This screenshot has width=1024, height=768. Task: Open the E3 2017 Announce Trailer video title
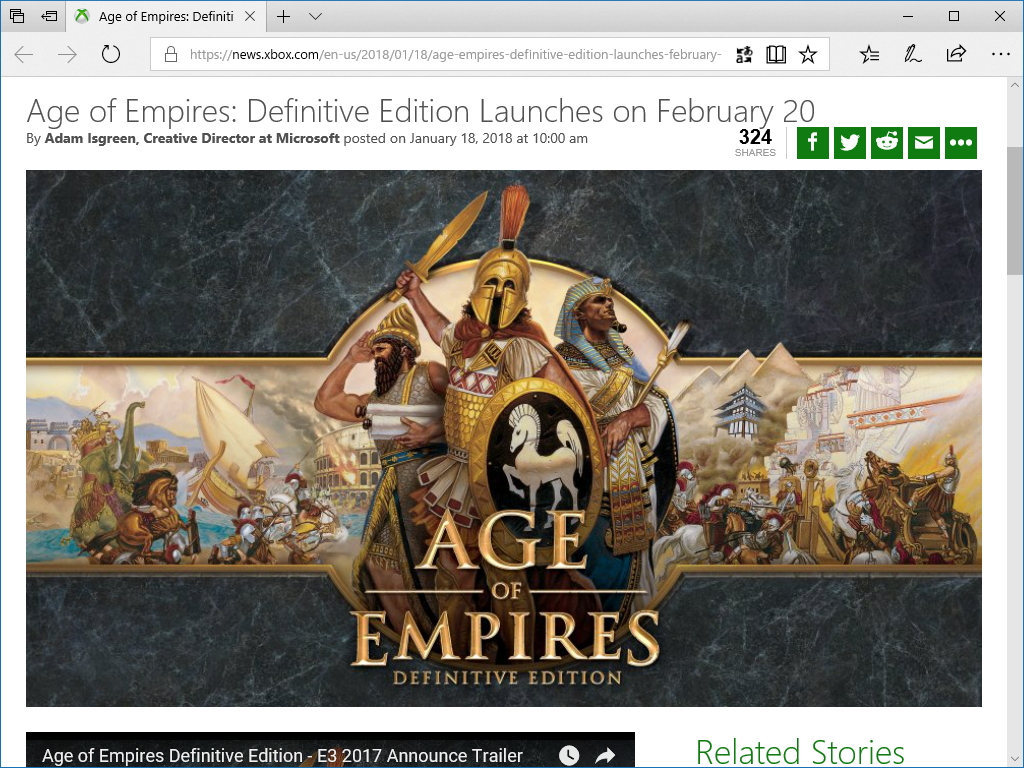[x=282, y=756]
